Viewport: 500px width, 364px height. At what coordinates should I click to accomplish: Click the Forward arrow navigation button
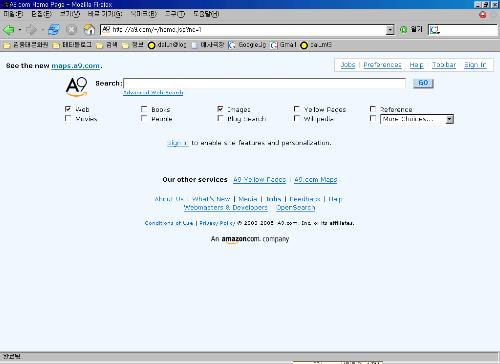31,30
